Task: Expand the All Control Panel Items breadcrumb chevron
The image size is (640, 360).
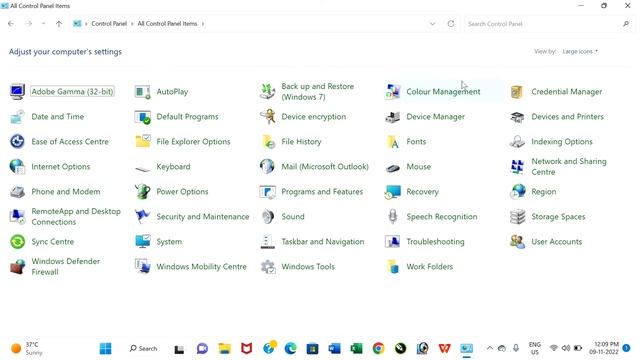Action: 203,24
